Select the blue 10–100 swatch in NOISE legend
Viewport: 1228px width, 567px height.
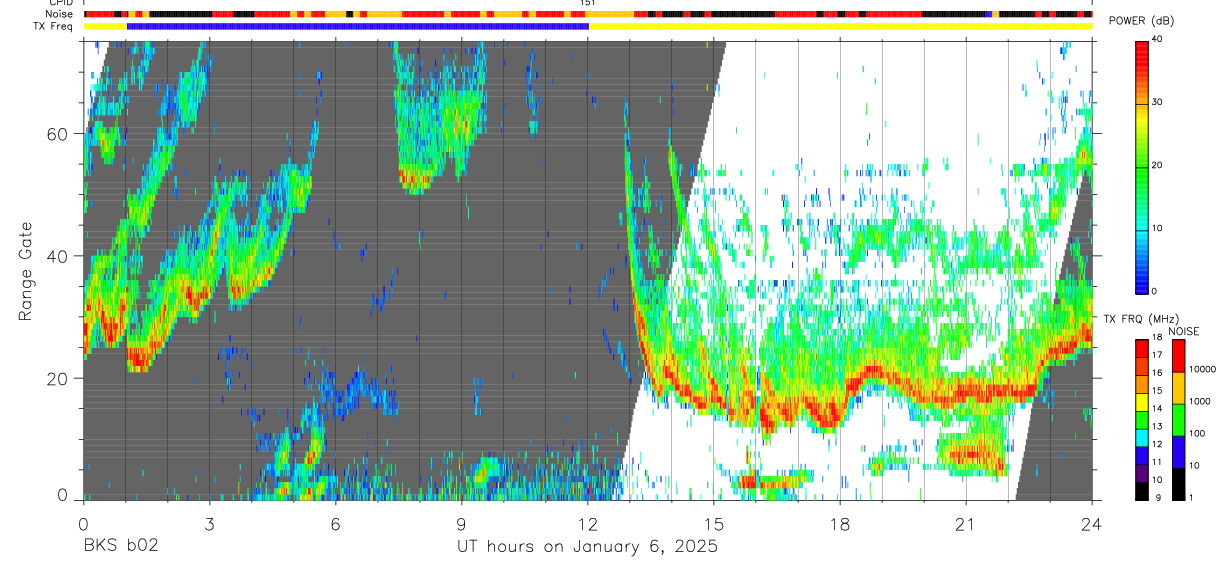1178,452
